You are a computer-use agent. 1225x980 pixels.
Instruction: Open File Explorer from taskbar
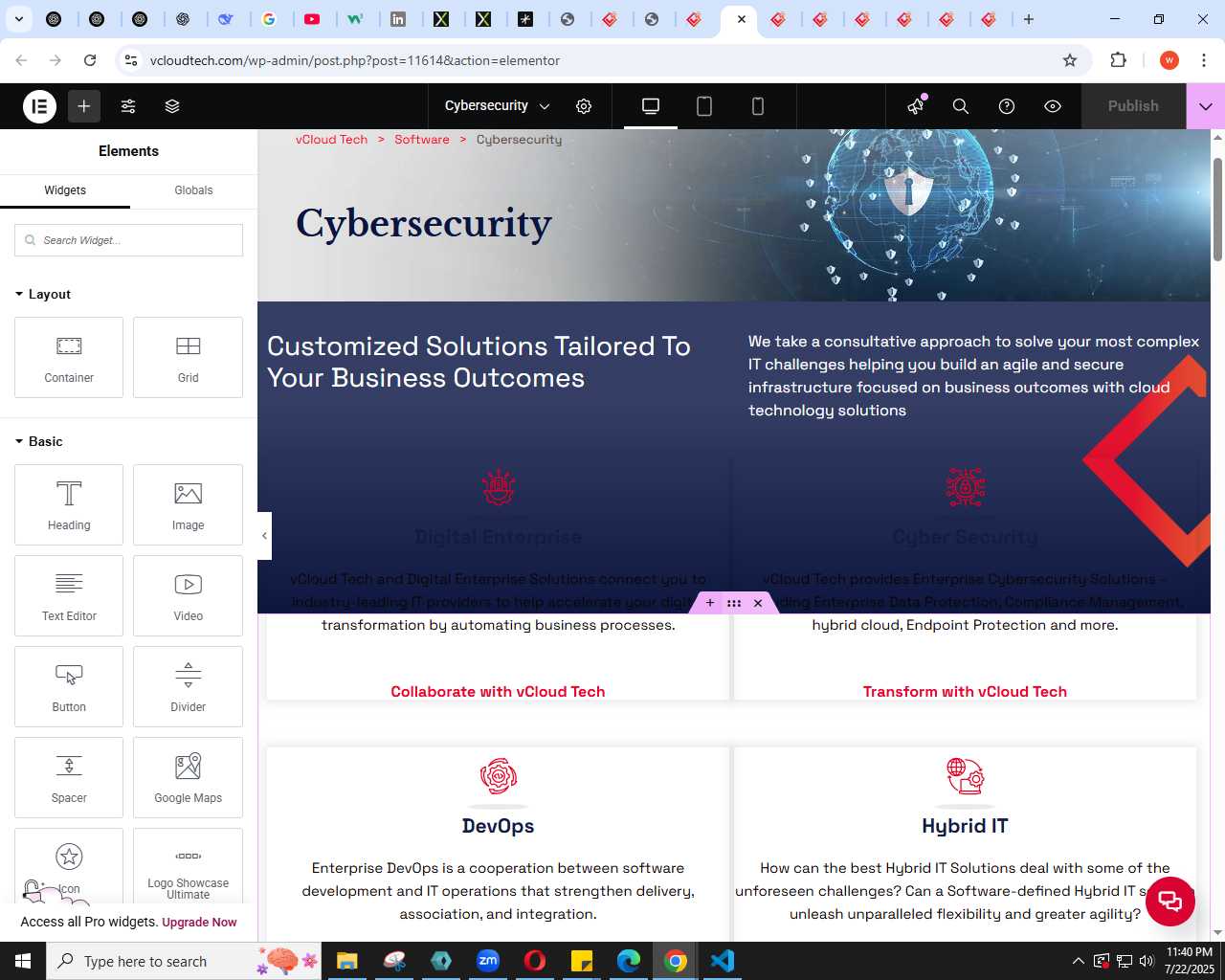pos(346,961)
